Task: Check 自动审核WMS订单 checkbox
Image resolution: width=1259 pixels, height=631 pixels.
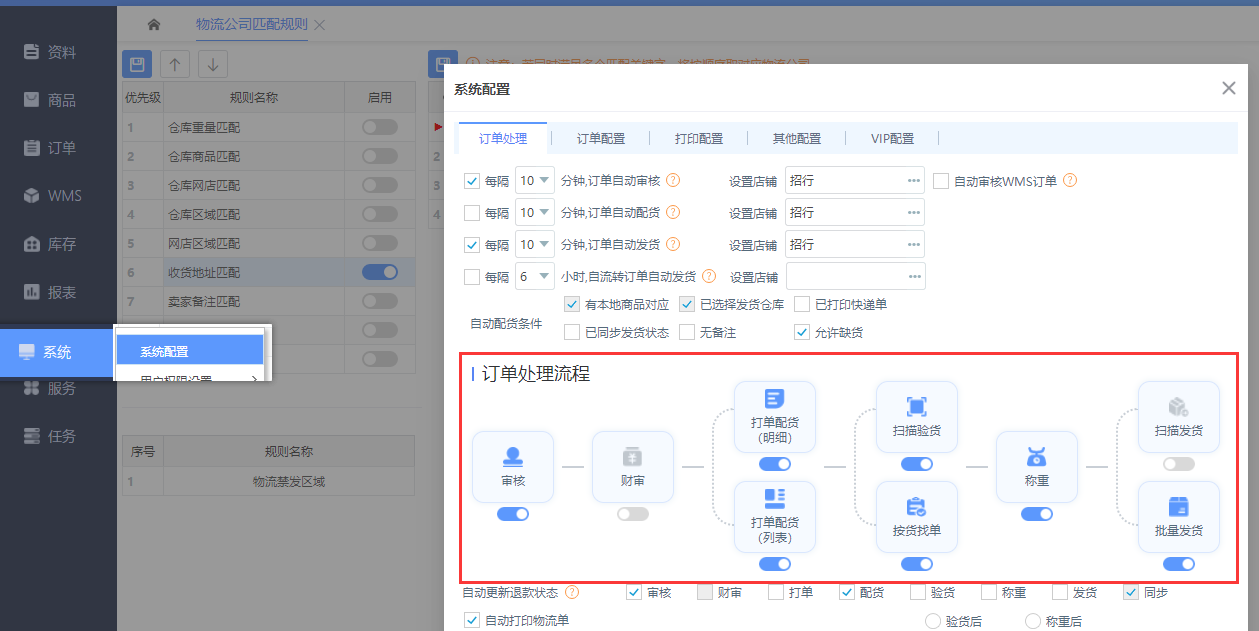Action: click(940, 181)
